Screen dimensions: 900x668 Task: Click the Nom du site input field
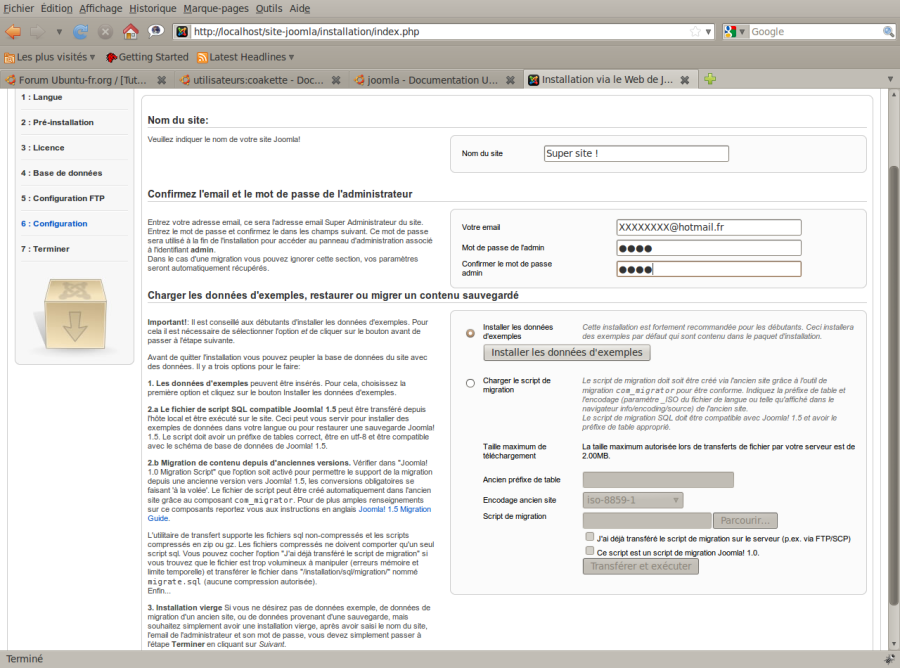636,153
